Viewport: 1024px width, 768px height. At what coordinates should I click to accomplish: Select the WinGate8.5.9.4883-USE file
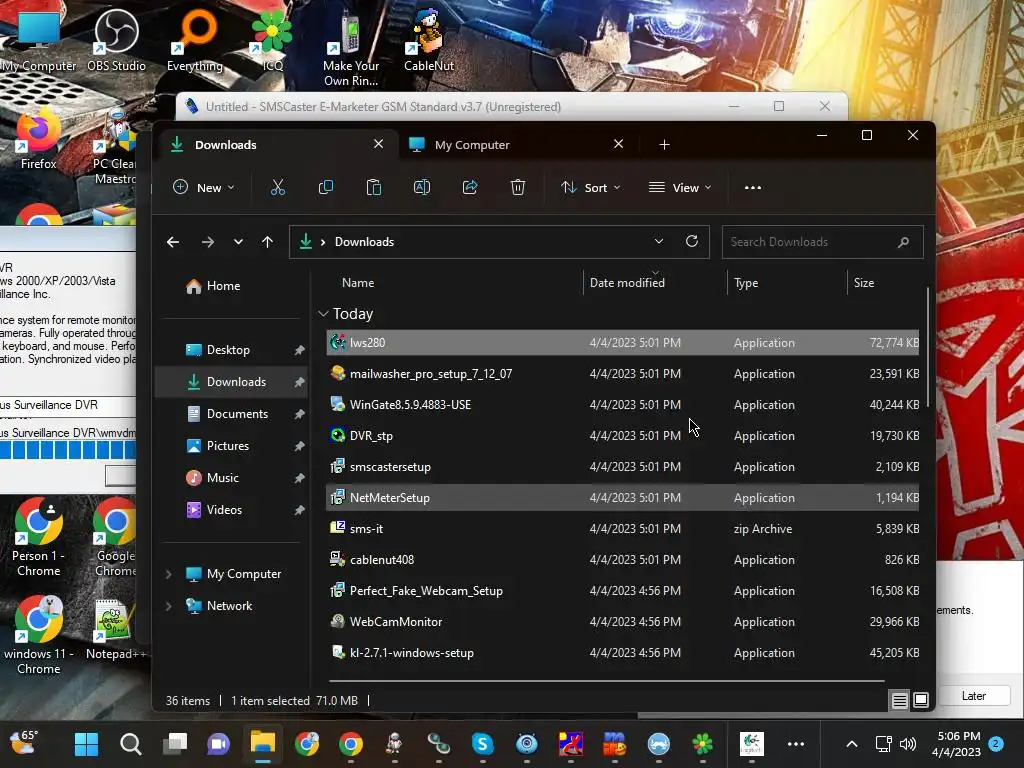[622, 405]
